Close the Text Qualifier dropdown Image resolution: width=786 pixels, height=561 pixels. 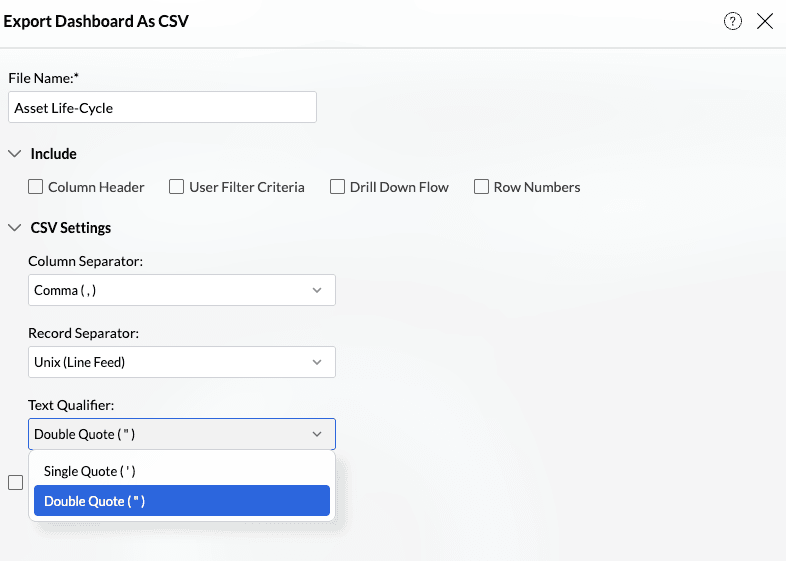pos(181,434)
